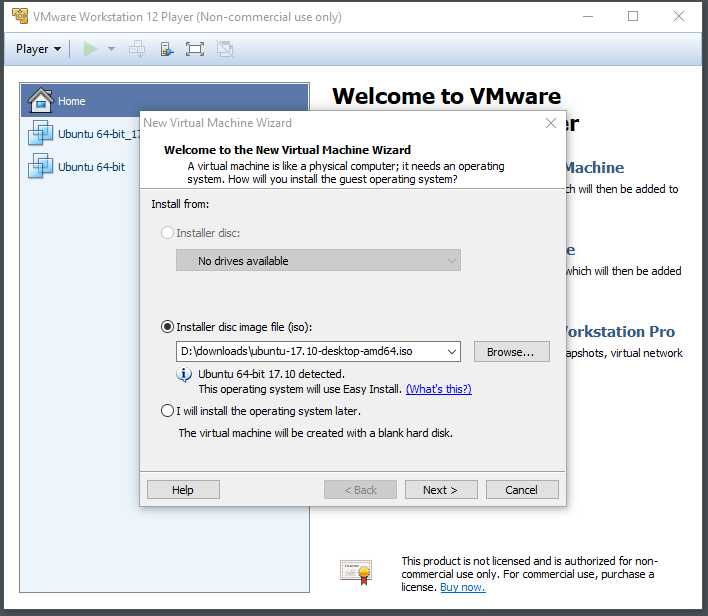Click the VMware application logo icon
This screenshot has height=616, width=708.
(20, 16)
